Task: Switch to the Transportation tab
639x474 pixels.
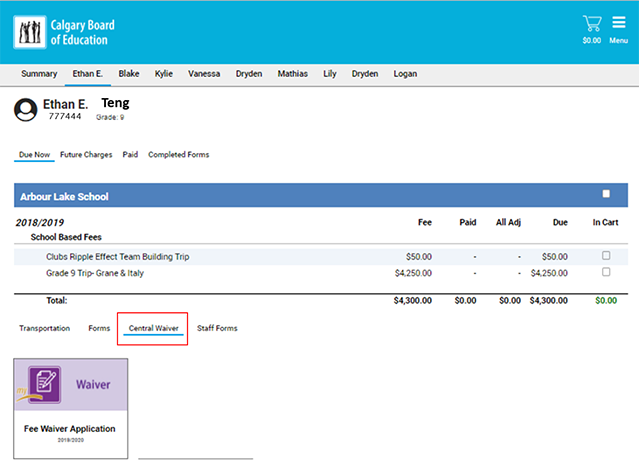Action: (45, 328)
